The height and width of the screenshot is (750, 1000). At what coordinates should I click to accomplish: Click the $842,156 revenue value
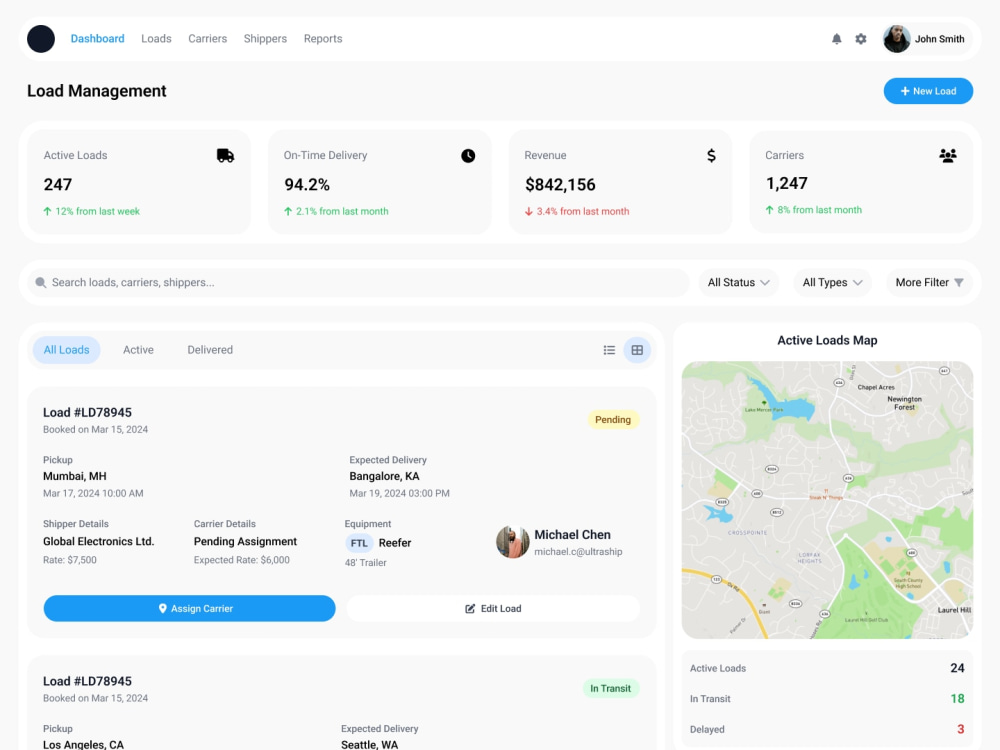pos(560,185)
